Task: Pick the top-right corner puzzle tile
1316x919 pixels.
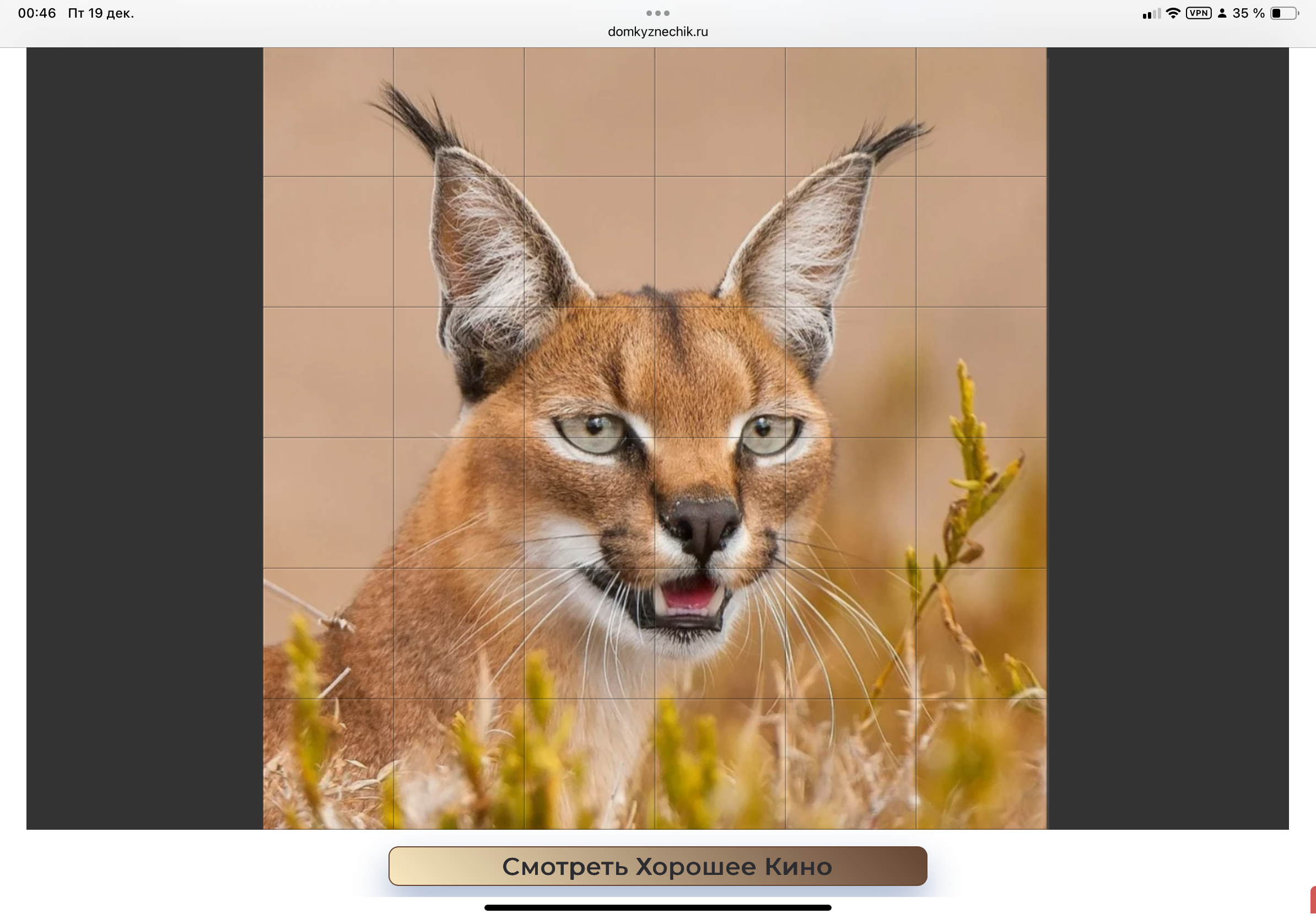Action: 981,112
